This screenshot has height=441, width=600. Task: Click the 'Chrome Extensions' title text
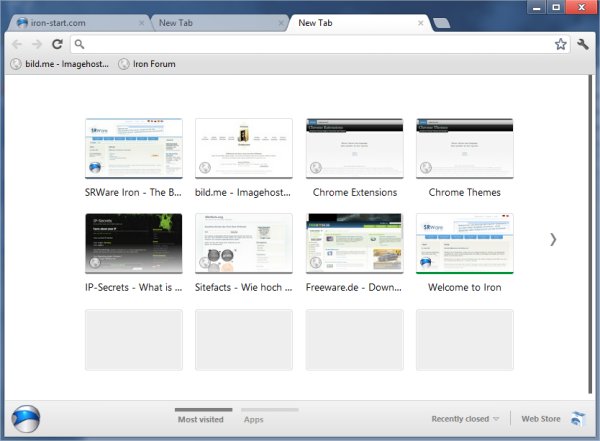click(355, 192)
